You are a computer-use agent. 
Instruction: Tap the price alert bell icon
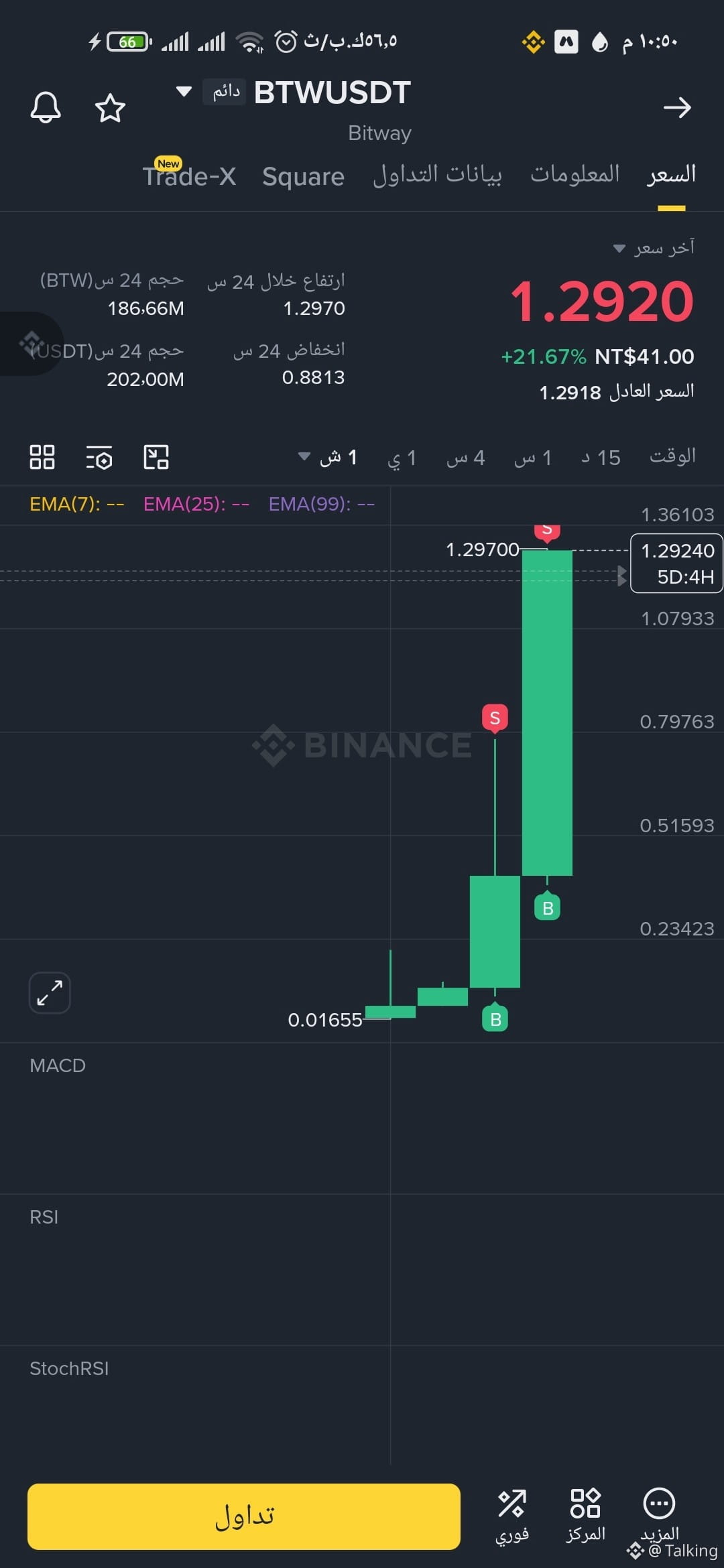[46, 107]
